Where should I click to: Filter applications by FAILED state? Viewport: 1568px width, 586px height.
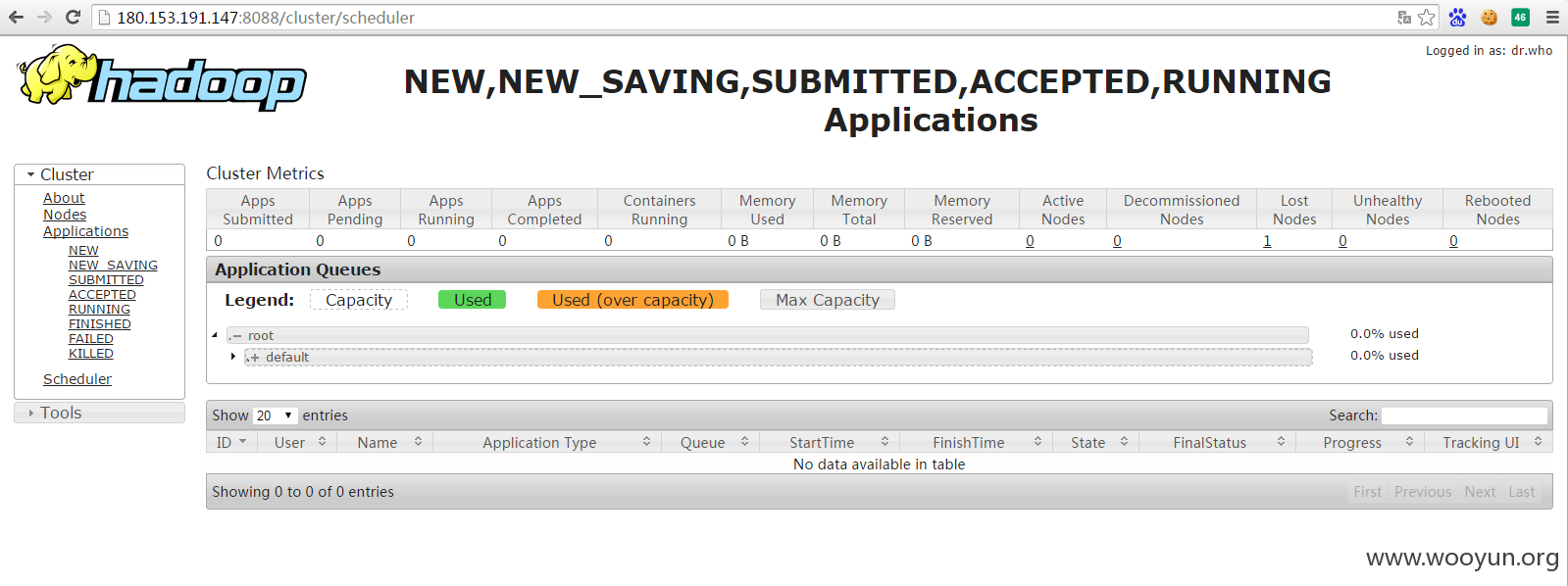tap(91, 339)
